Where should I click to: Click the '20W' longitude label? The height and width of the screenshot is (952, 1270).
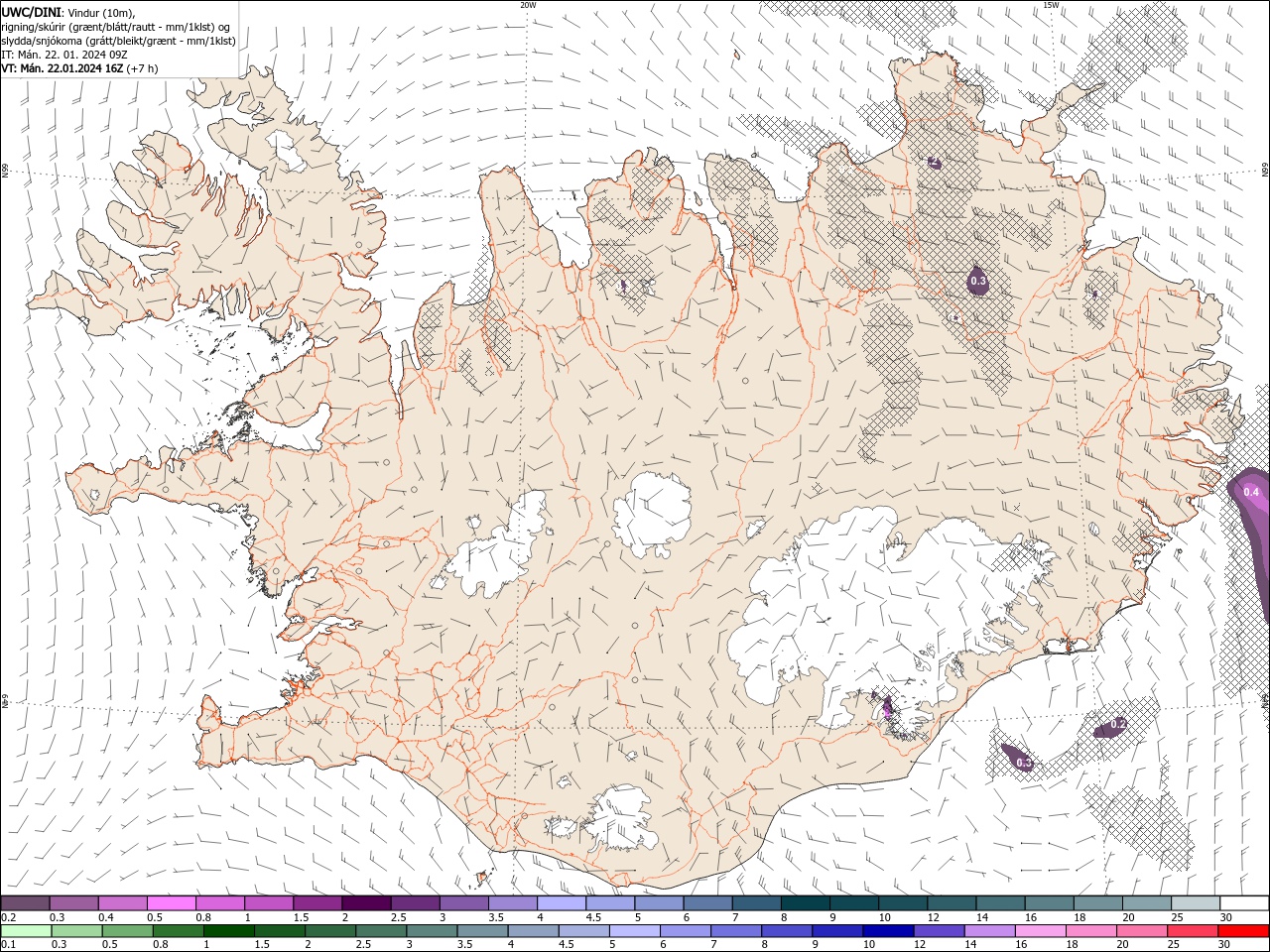[x=528, y=5]
